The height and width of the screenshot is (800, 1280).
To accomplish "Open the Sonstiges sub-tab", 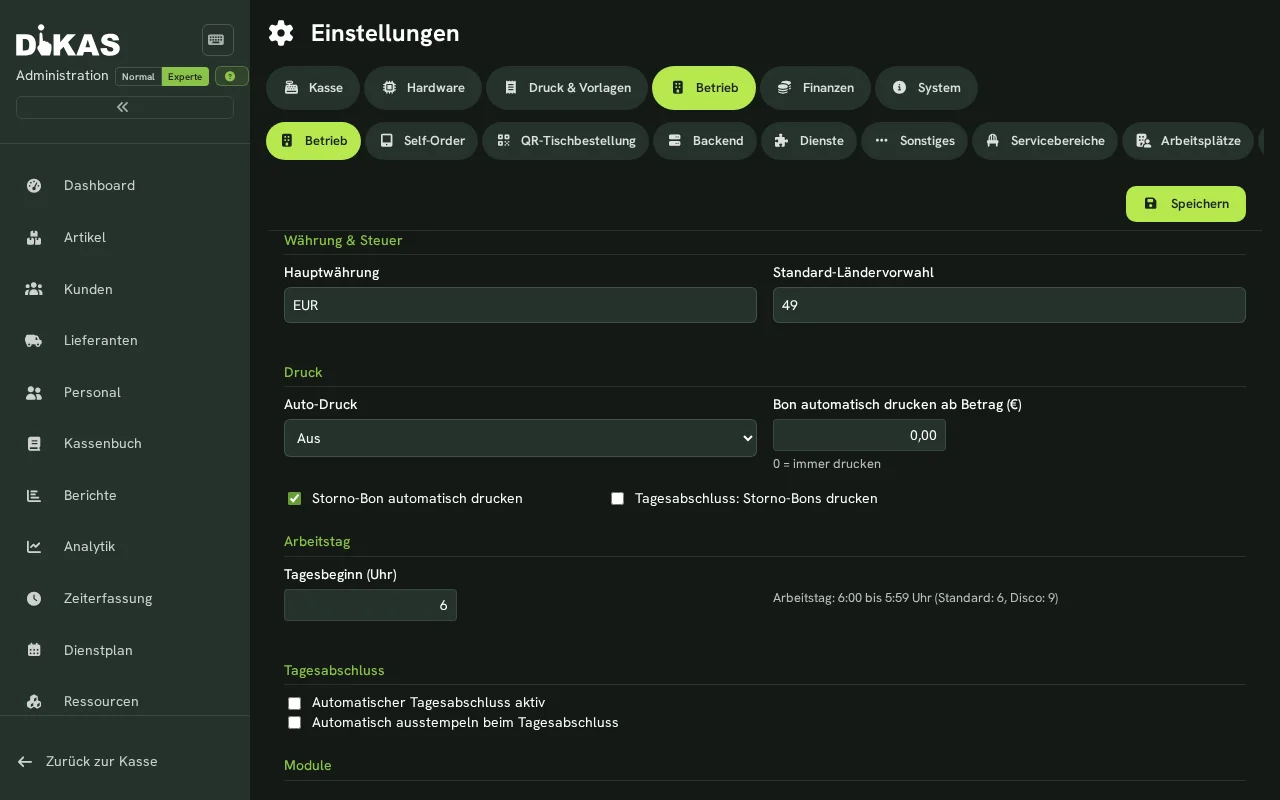I will (x=914, y=141).
